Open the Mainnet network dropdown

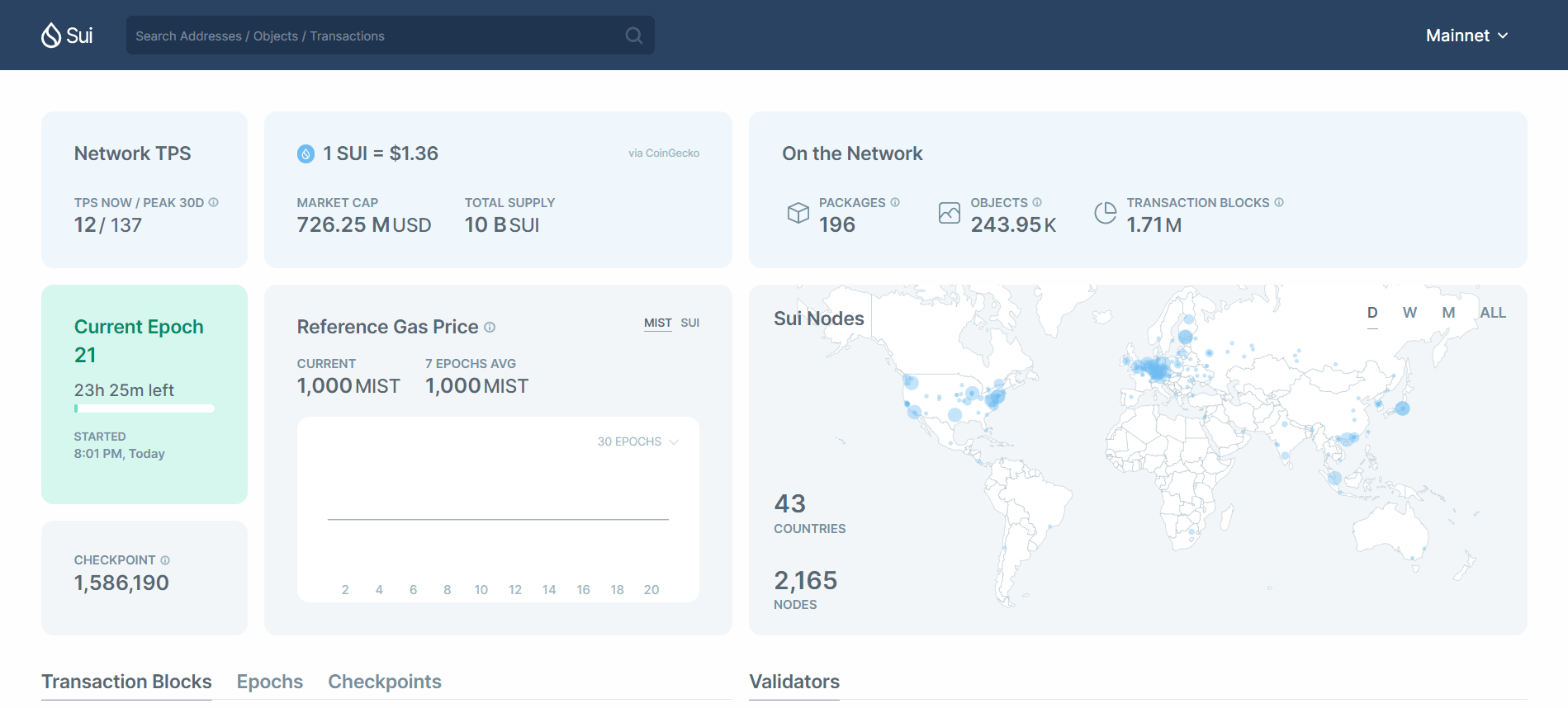click(x=1467, y=35)
